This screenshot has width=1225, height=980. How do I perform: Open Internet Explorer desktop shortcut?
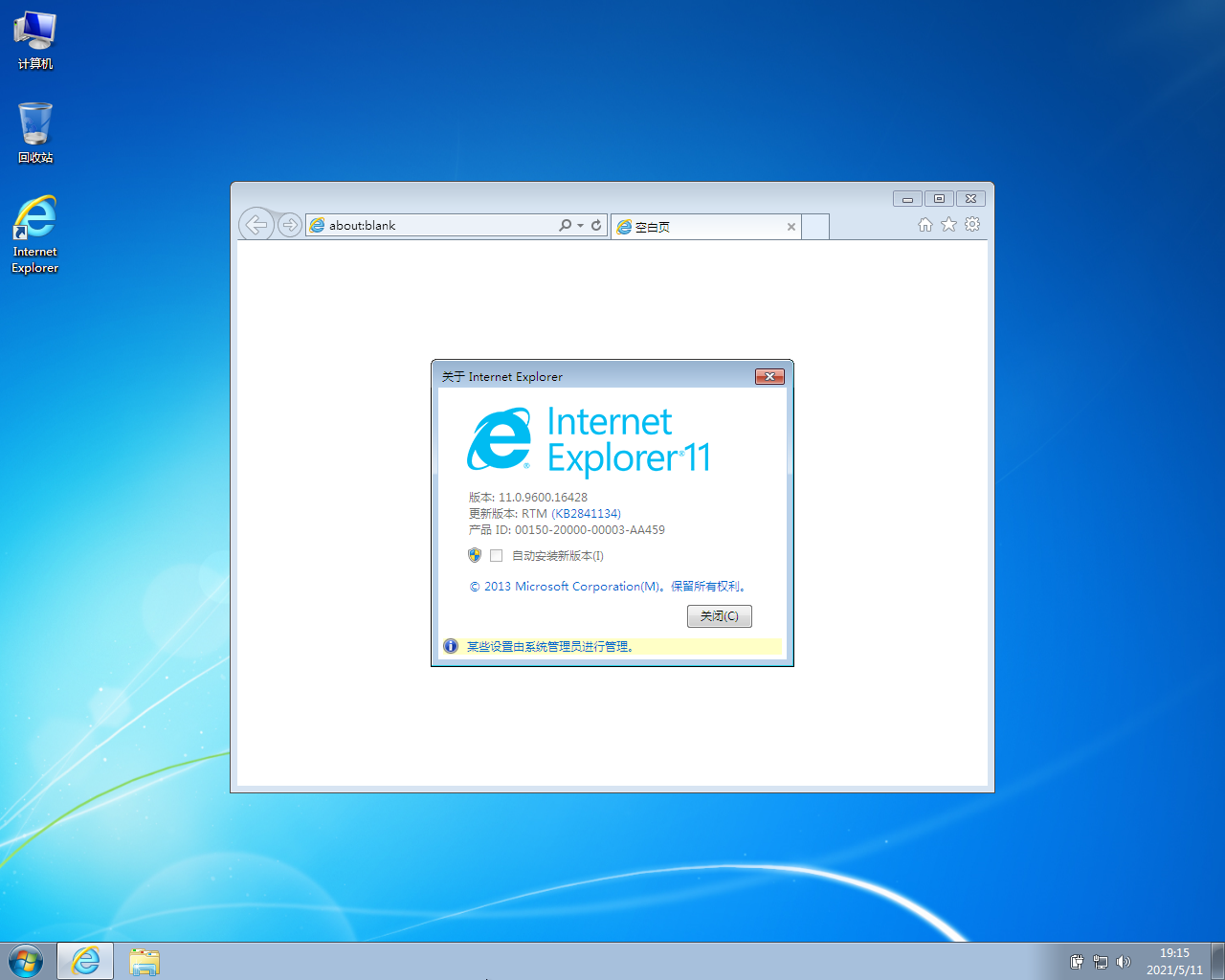pyautogui.click(x=35, y=234)
